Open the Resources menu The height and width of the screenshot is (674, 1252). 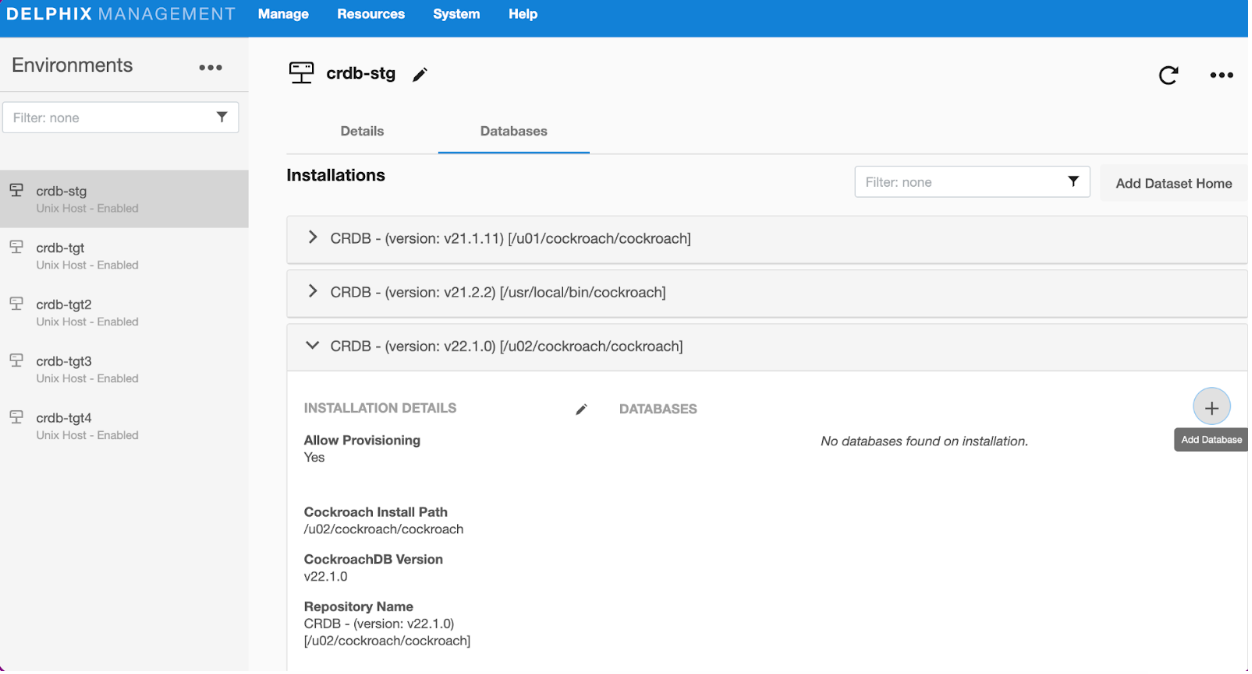(x=370, y=14)
